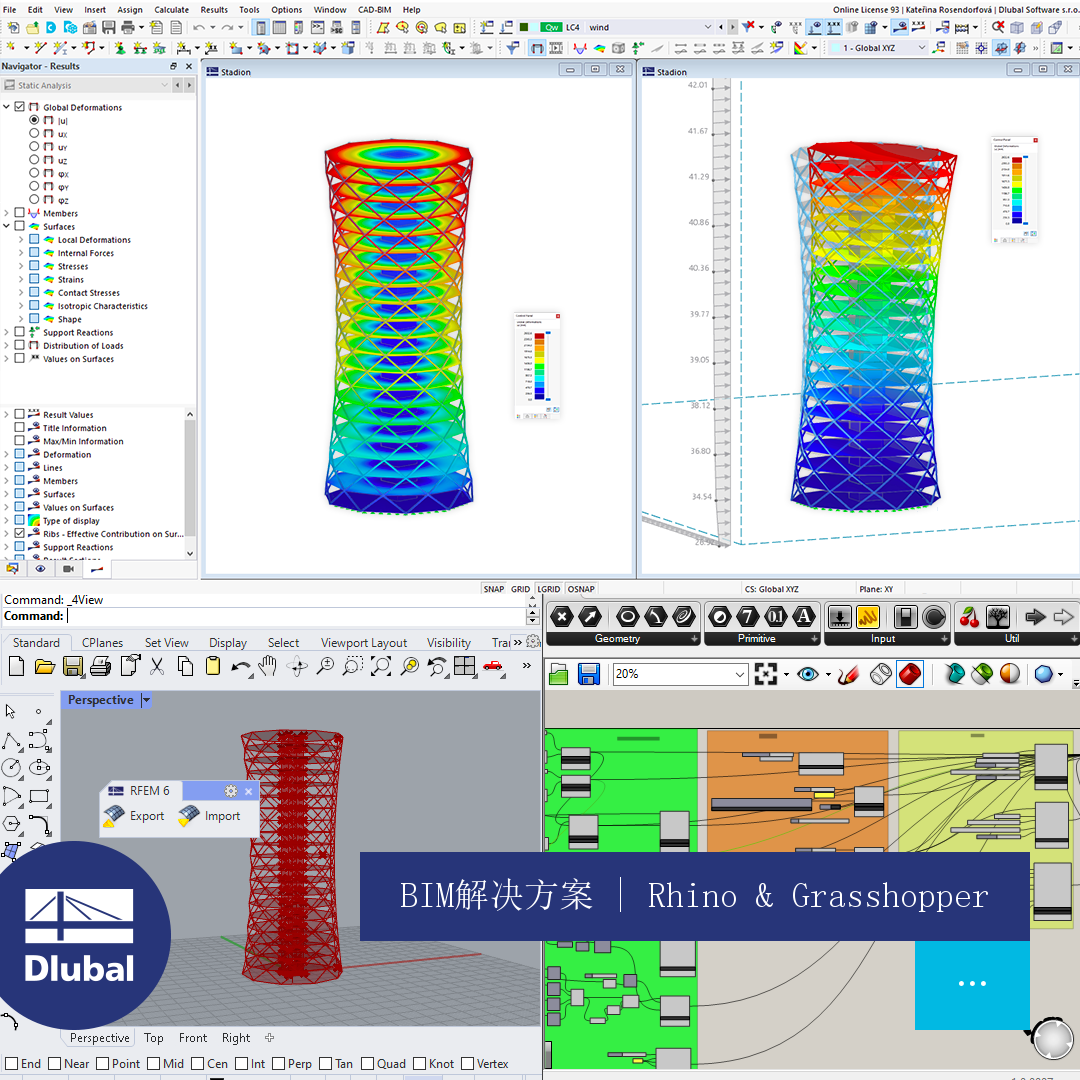This screenshot has height=1080, width=1080.
Task: Click the New file icon in Rhino toolbar
Action: pyautogui.click(x=17, y=666)
